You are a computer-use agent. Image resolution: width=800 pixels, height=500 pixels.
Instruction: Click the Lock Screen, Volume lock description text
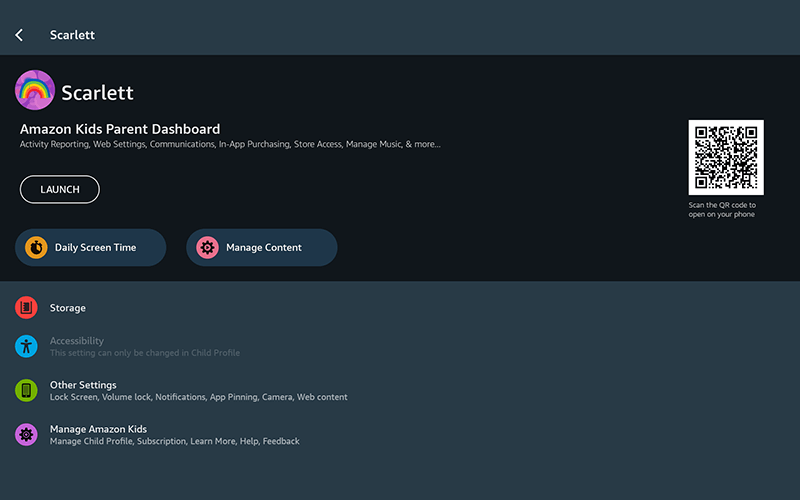coord(199,397)
